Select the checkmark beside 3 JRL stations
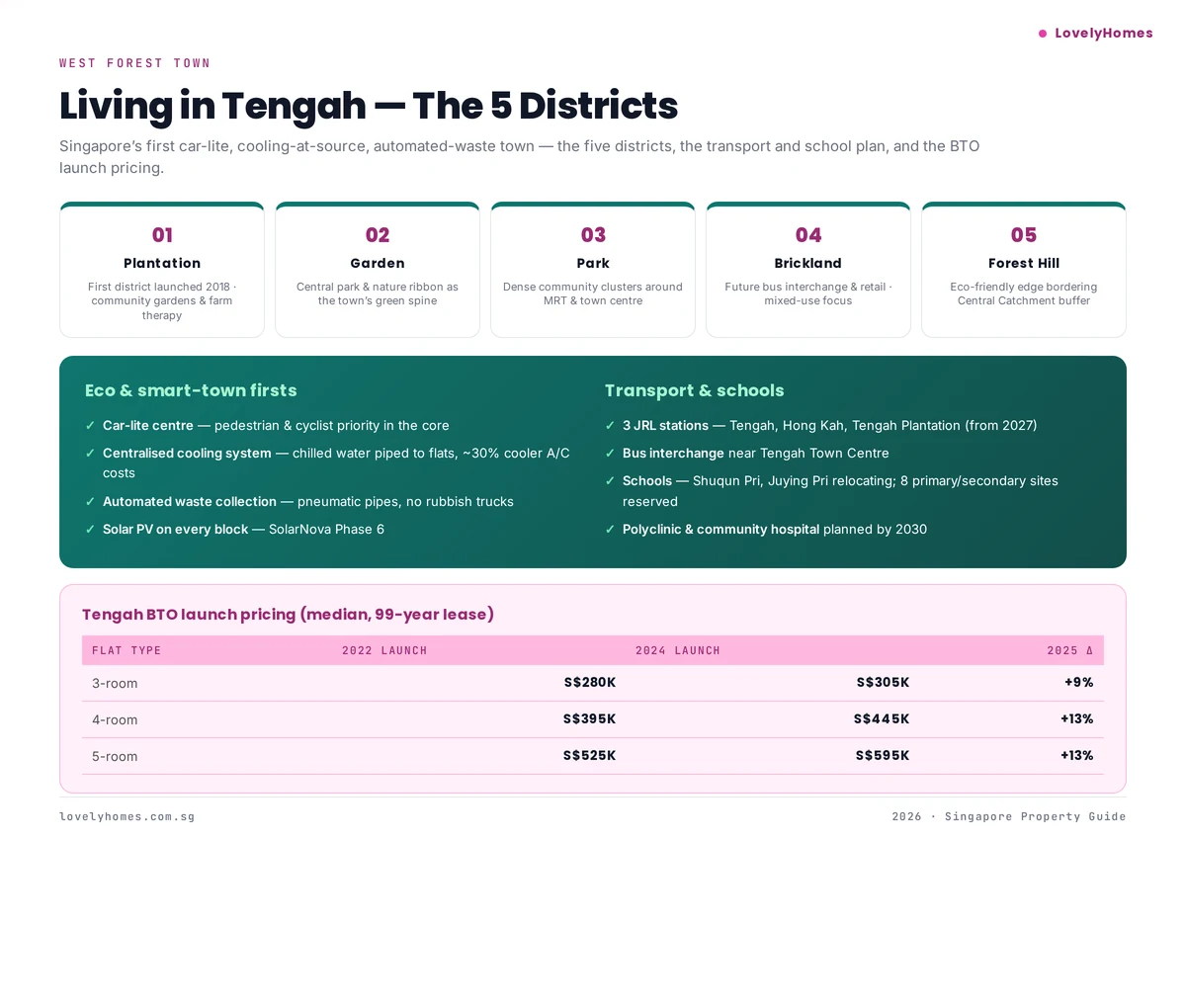Screen dimensions: 1186x1008 pos(609,425)
